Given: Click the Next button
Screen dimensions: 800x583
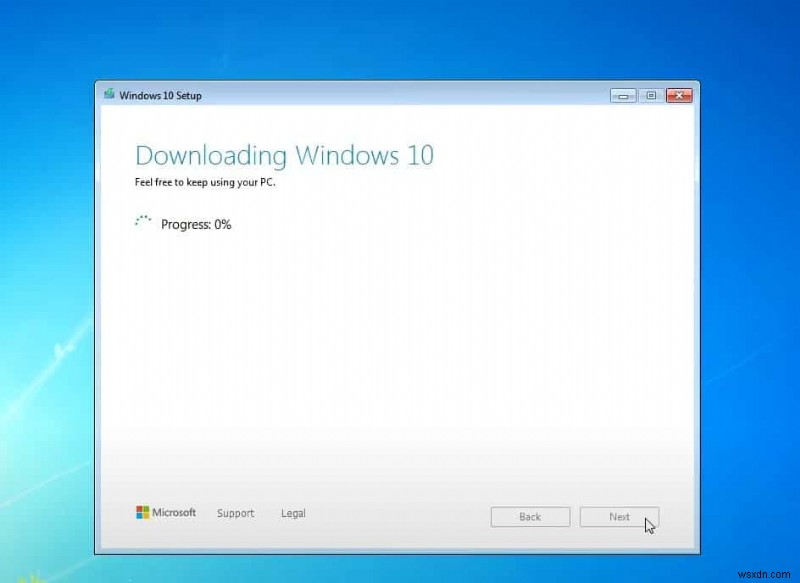Looking at the screenshot, I should point(619,517).
